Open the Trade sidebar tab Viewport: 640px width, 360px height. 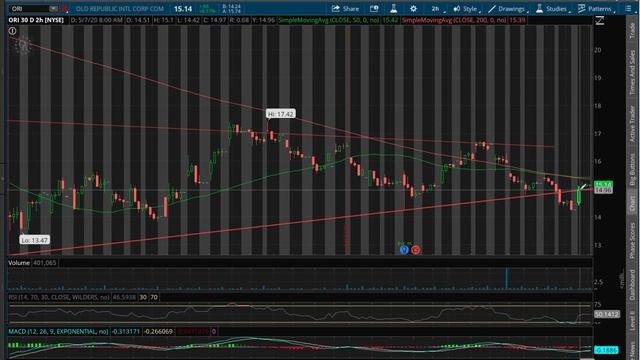pyautogui.click(x=633, y=31)
